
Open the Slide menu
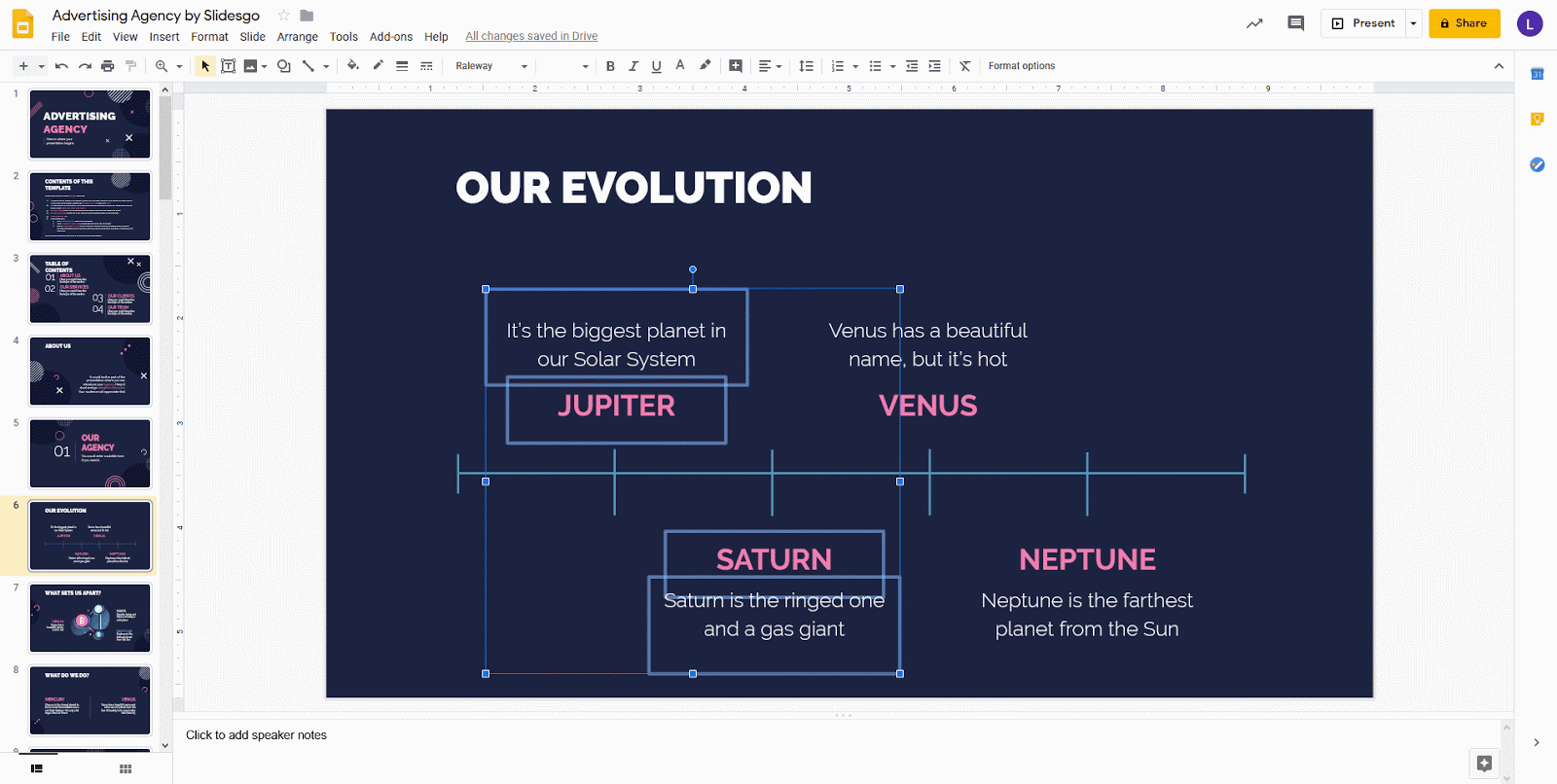click(253, 37)
